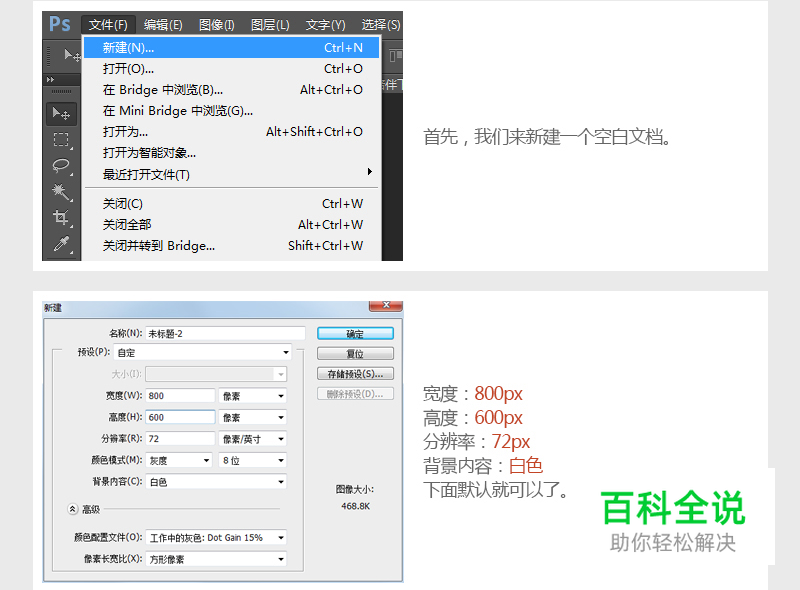Collapse the 高级 advanced section
800x590 pixels.
[x=73, y=508]
